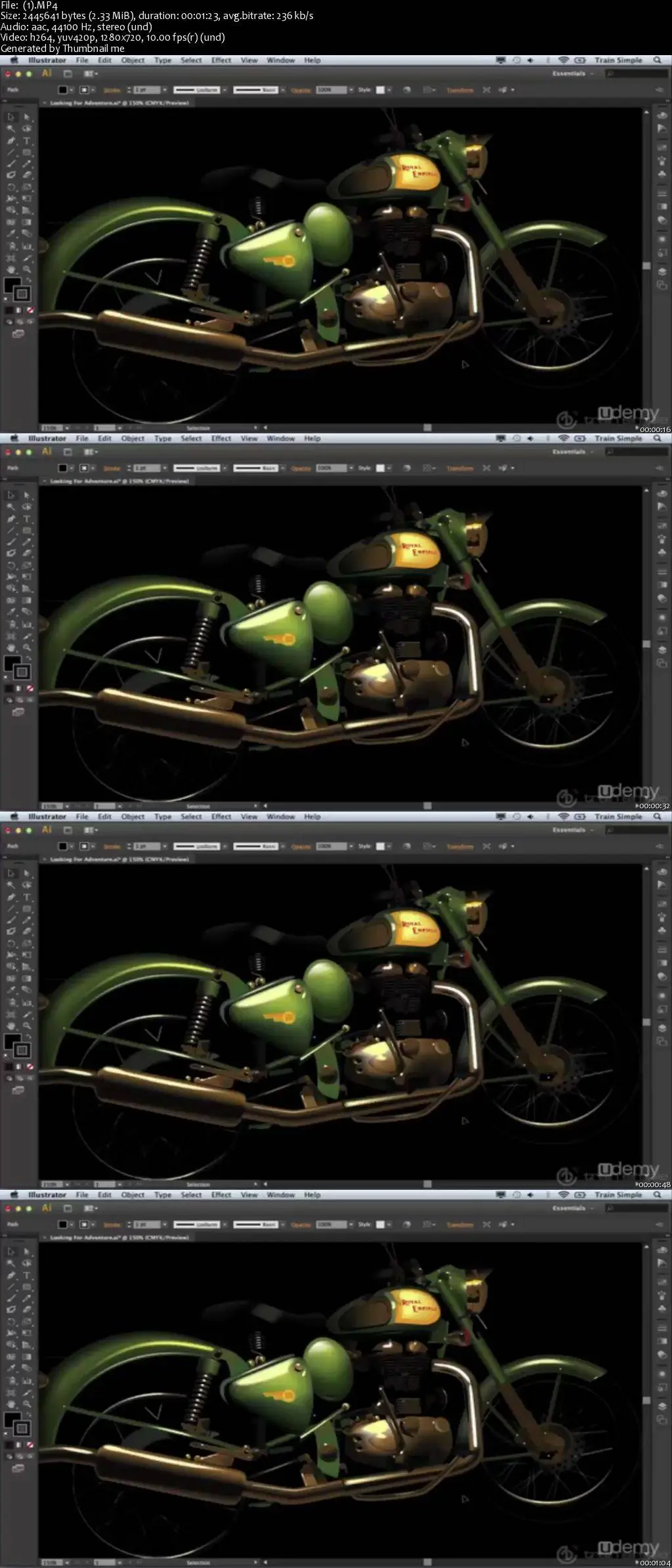Click the workspace search field in the 00:00:48 frame
Image resolution: width=672 pixels, height=1568 pixels.
click(x=636, y=830)
